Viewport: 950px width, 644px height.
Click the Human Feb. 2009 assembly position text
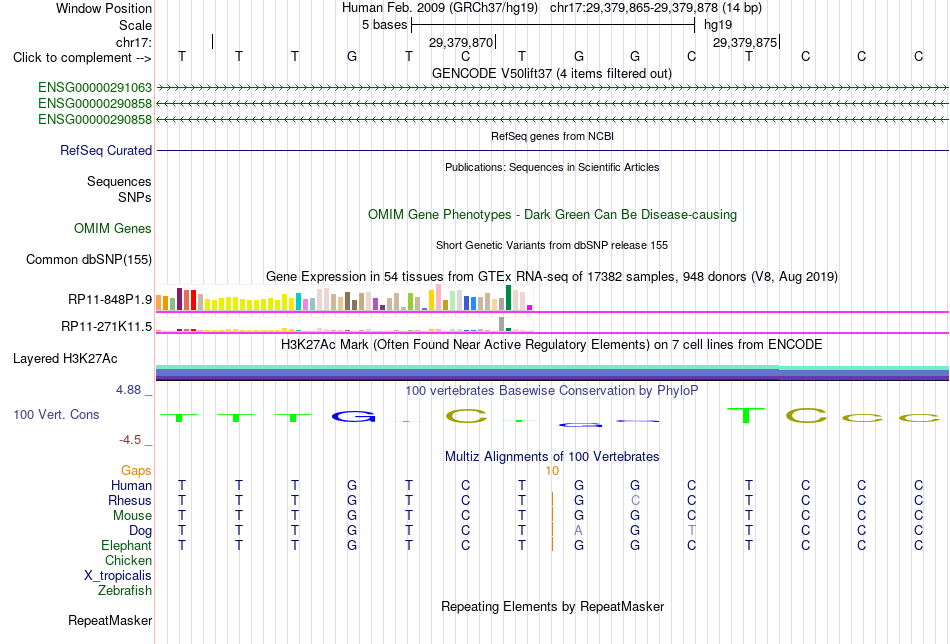click(x=552, y=8)
